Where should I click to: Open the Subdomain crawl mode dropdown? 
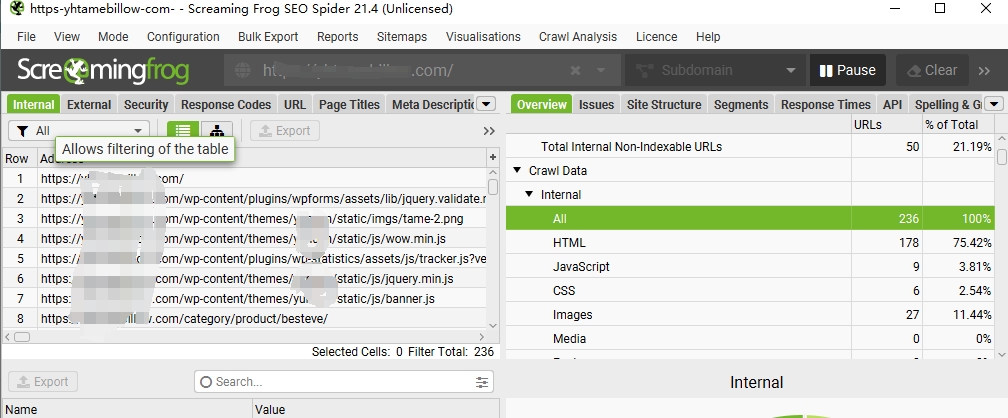pos(715,70)
